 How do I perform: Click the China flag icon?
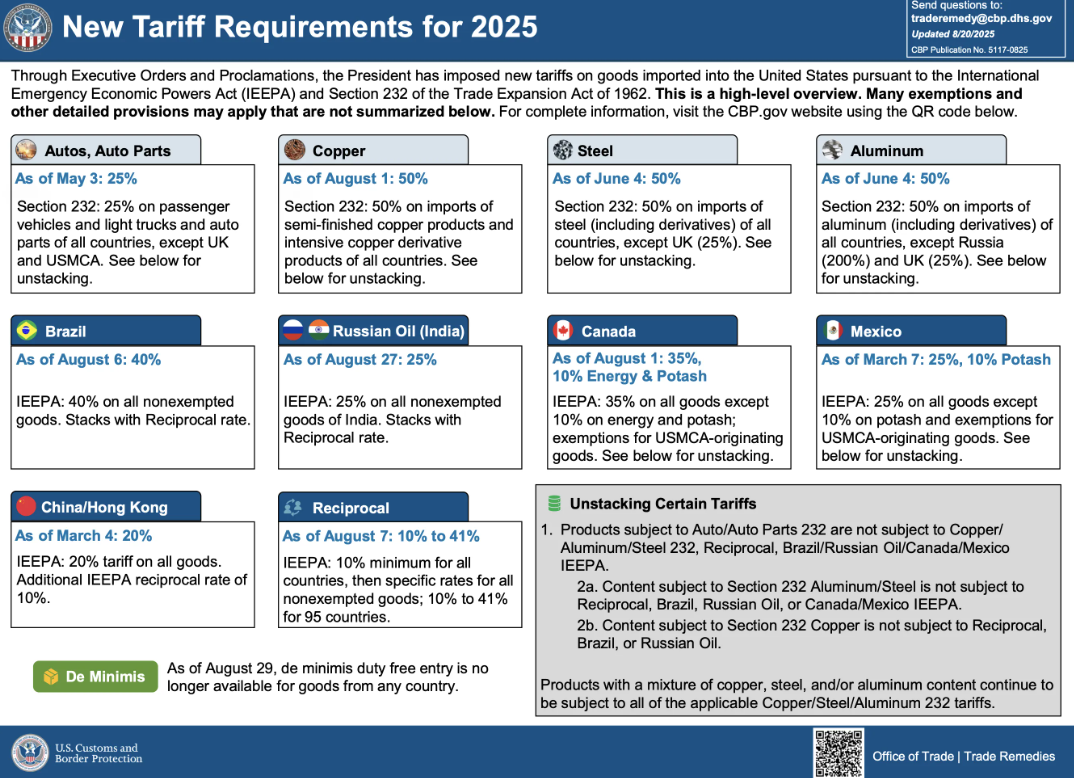[x=25, y=506]
